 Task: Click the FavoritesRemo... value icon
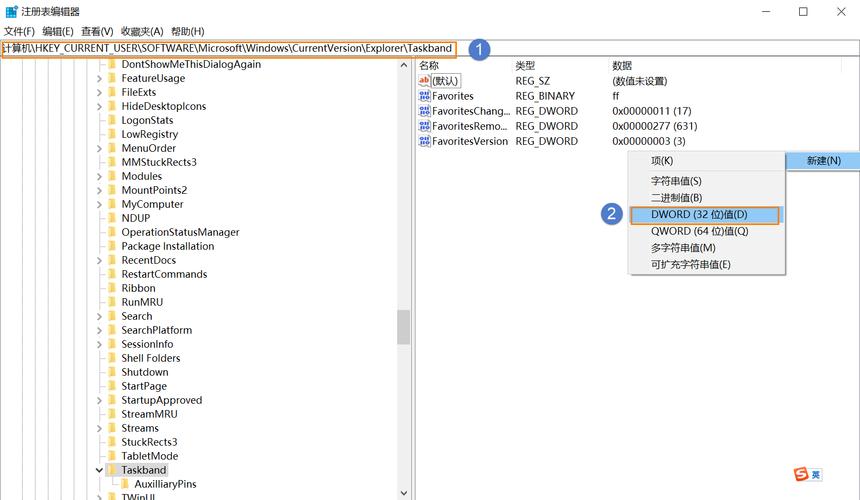[424, 126]
